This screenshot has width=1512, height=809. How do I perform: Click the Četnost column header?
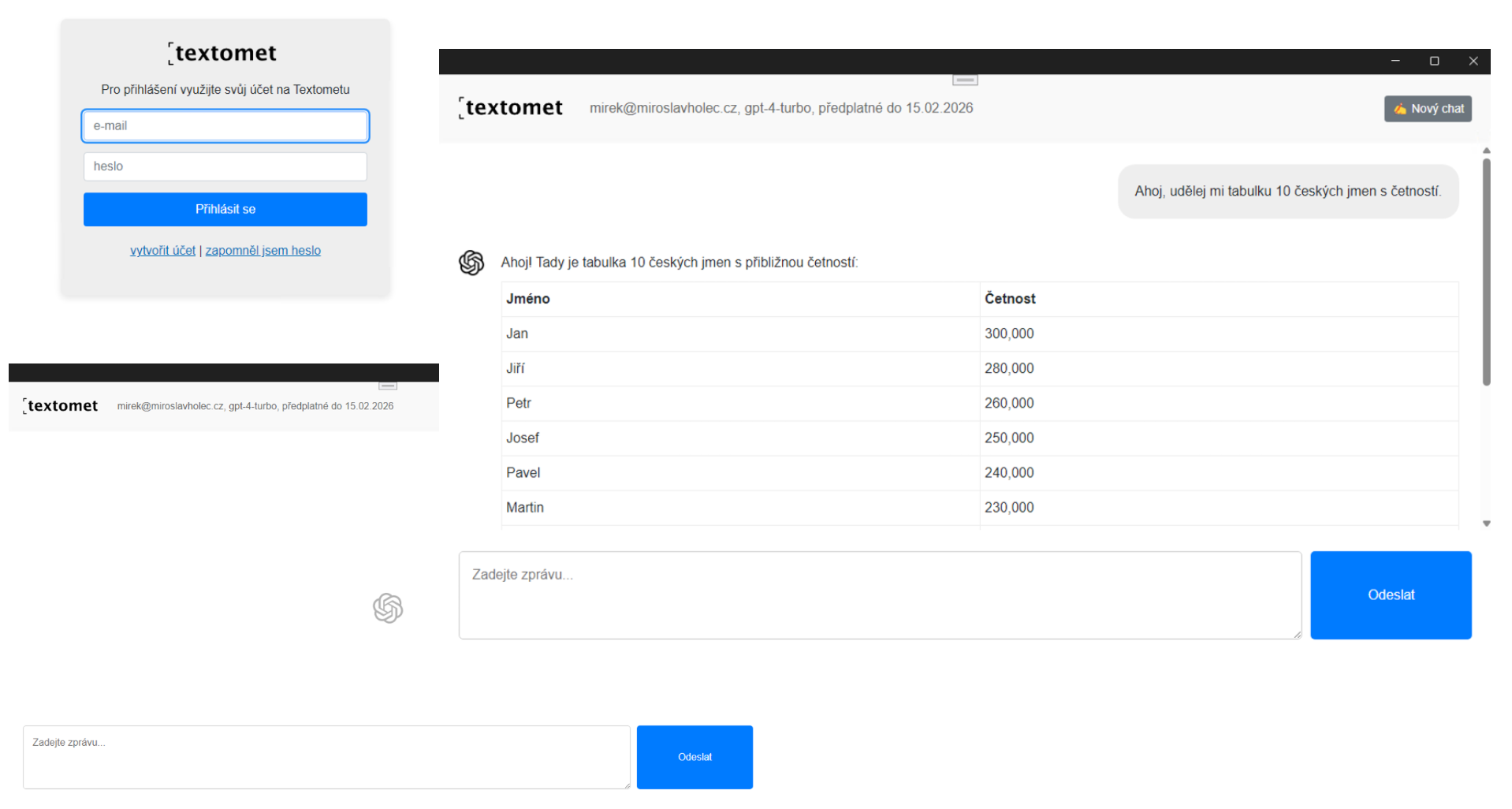1219,299
